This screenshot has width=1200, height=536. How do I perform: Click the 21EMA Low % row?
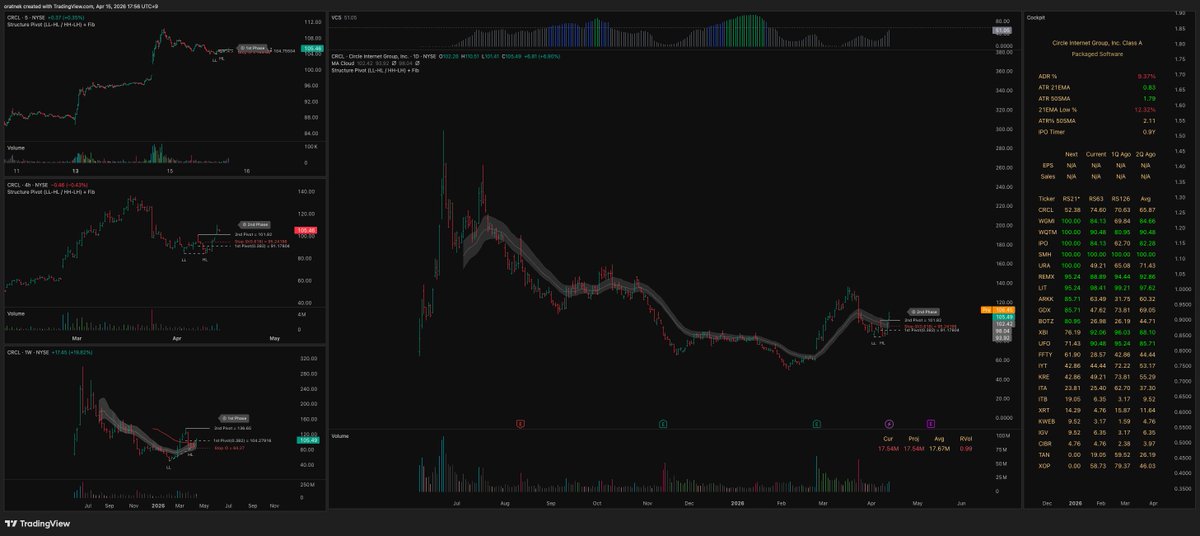point(1097,109)
